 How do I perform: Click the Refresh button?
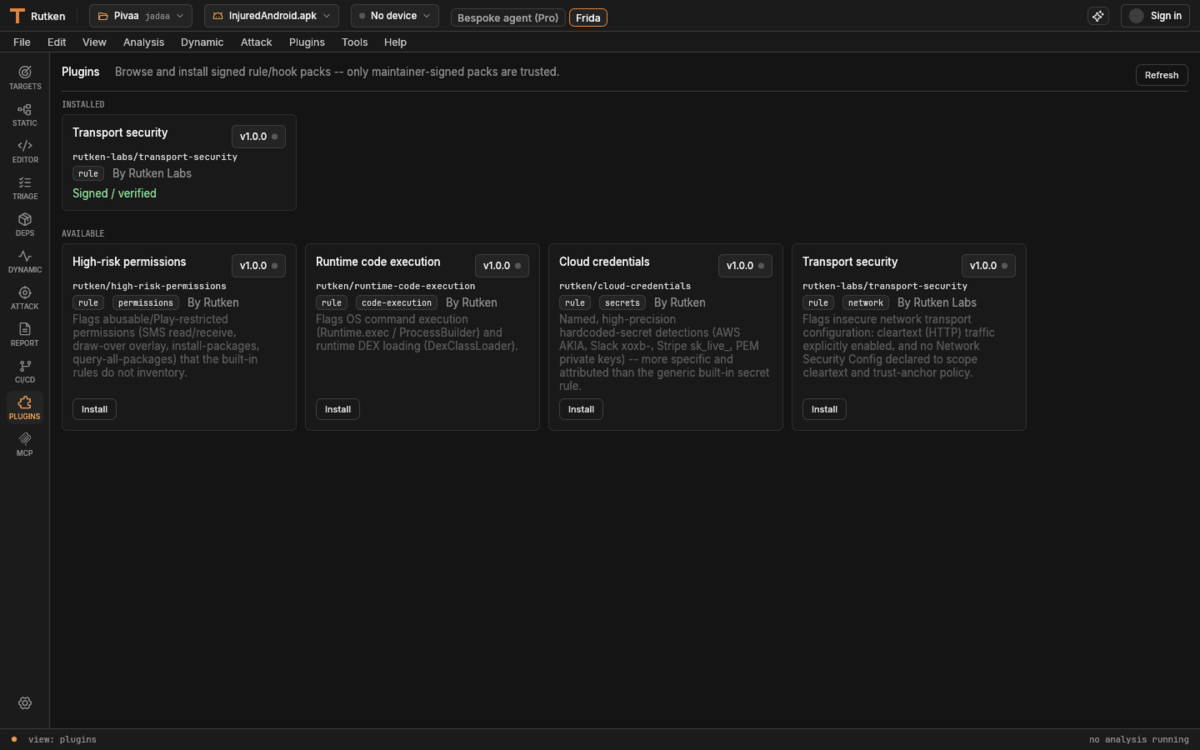click(x=1162, y=75)
